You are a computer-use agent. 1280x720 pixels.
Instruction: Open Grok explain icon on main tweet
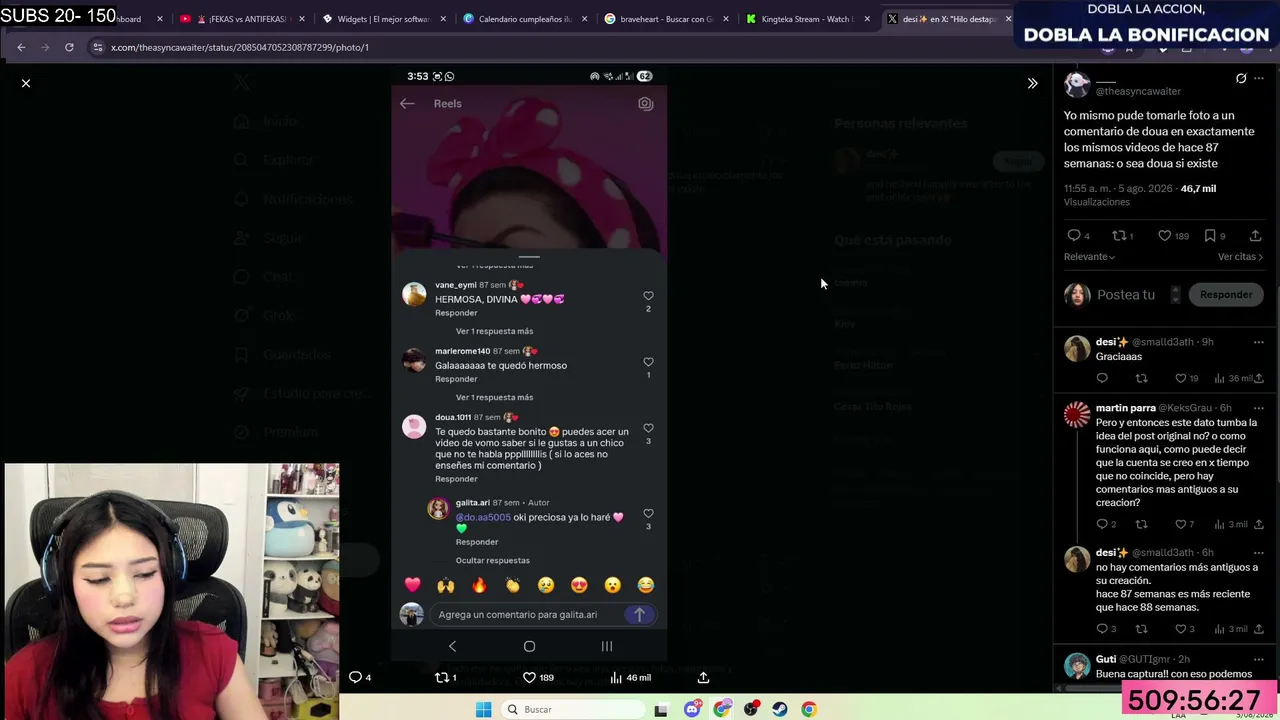point(1241,79)
